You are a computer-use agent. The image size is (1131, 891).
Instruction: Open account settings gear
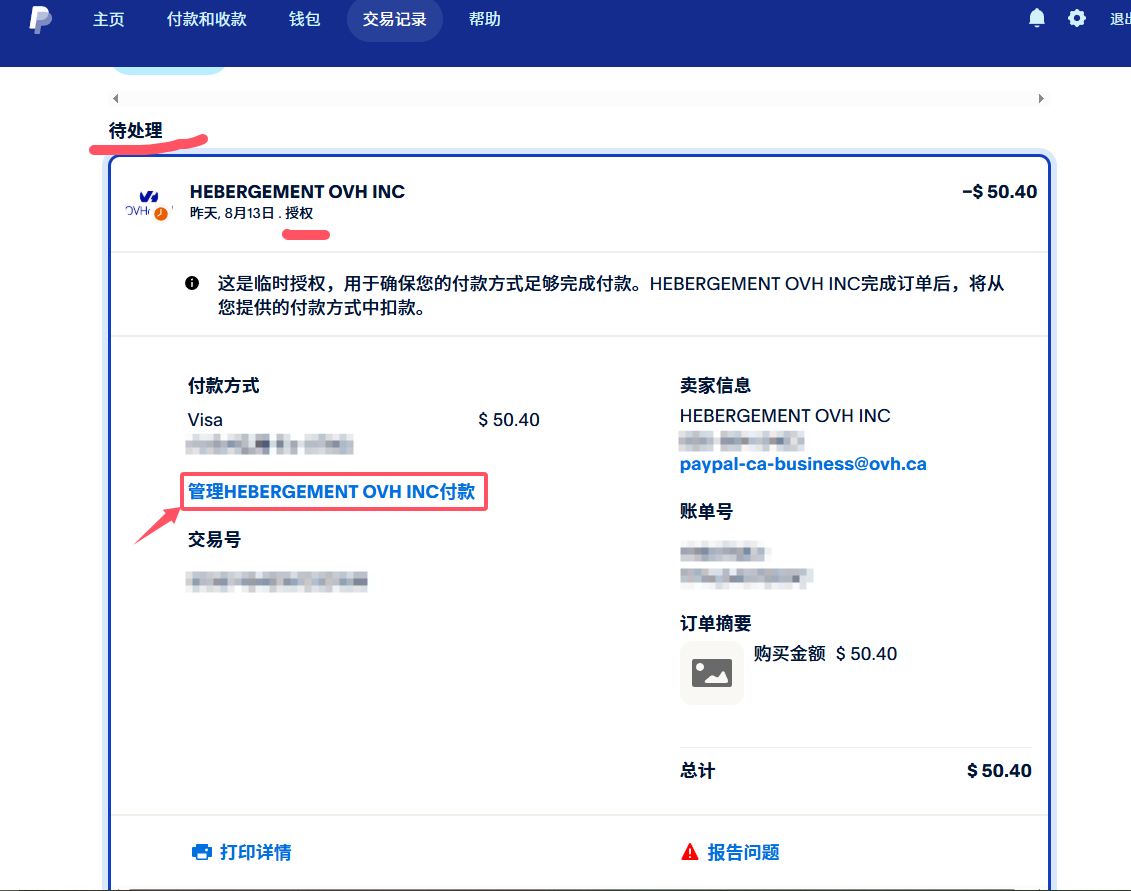coord(1077,18)
